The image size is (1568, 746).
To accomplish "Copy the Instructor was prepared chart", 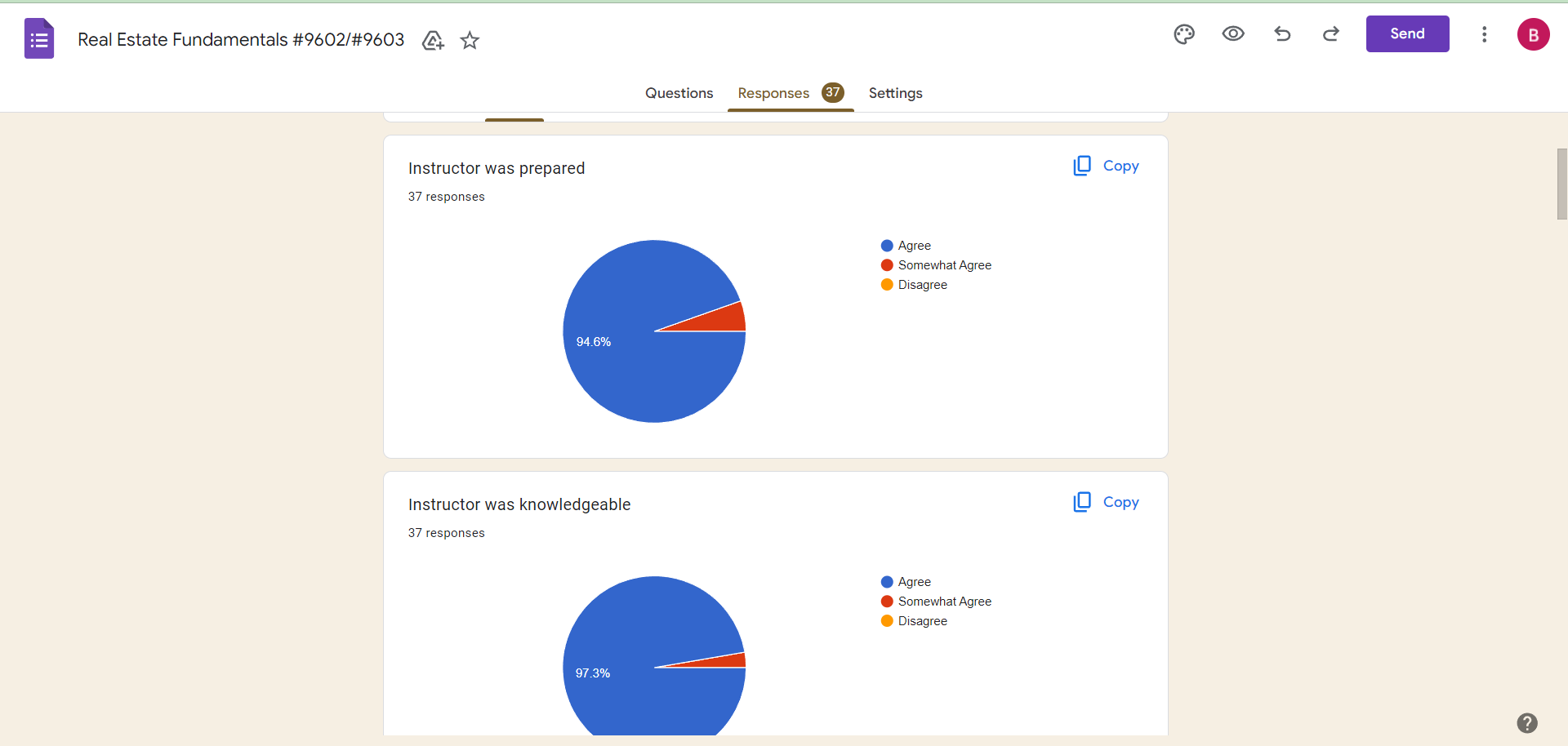I will click(x=1106, y=166).
